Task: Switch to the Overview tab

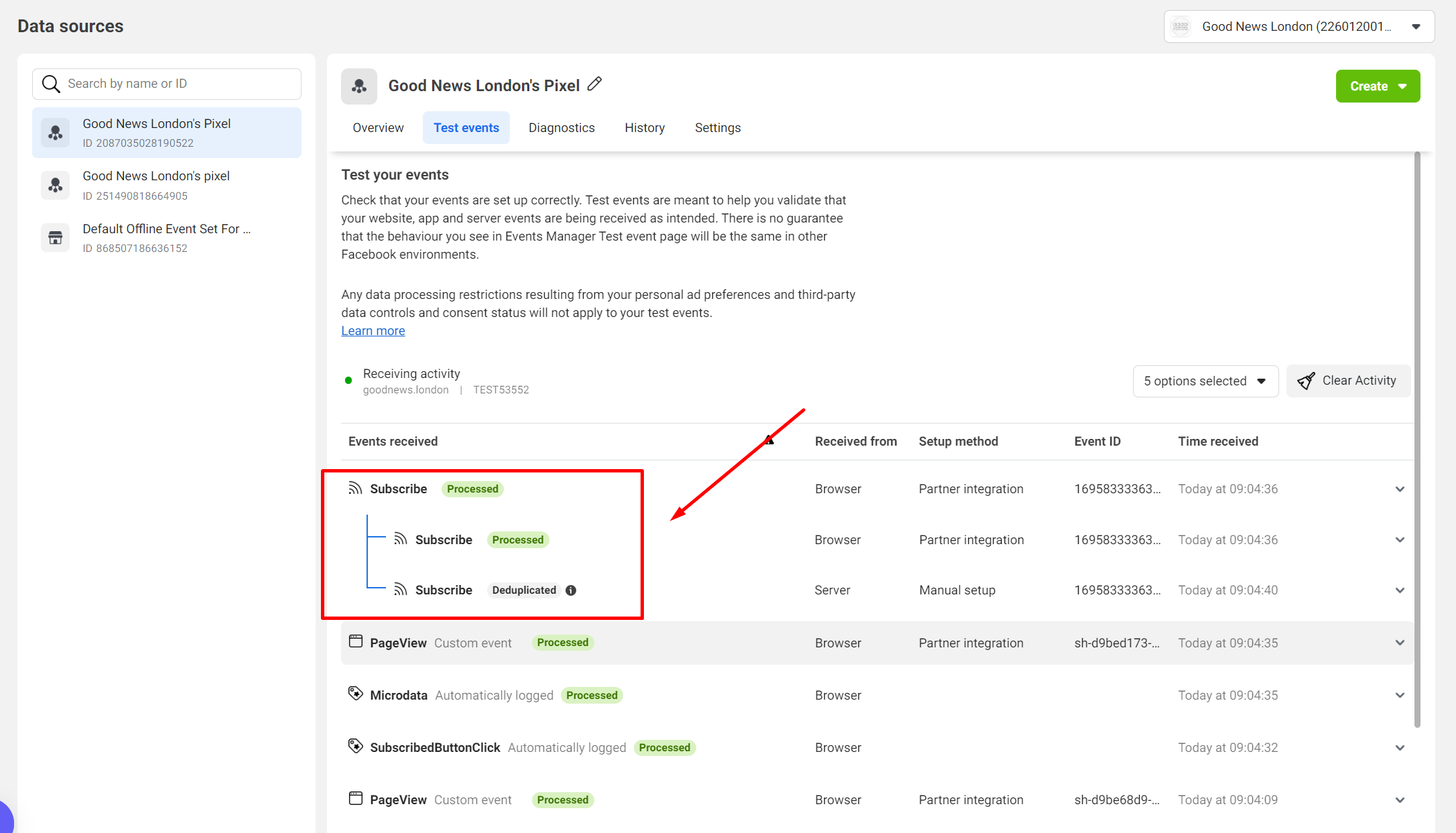Action: coord(378,127)
